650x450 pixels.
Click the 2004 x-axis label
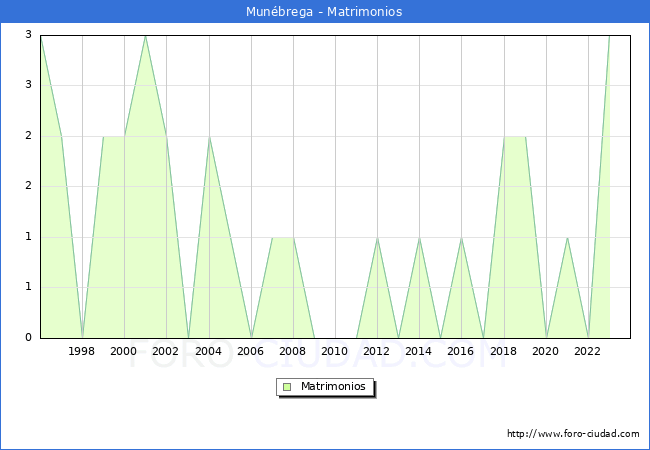[209, 351]
